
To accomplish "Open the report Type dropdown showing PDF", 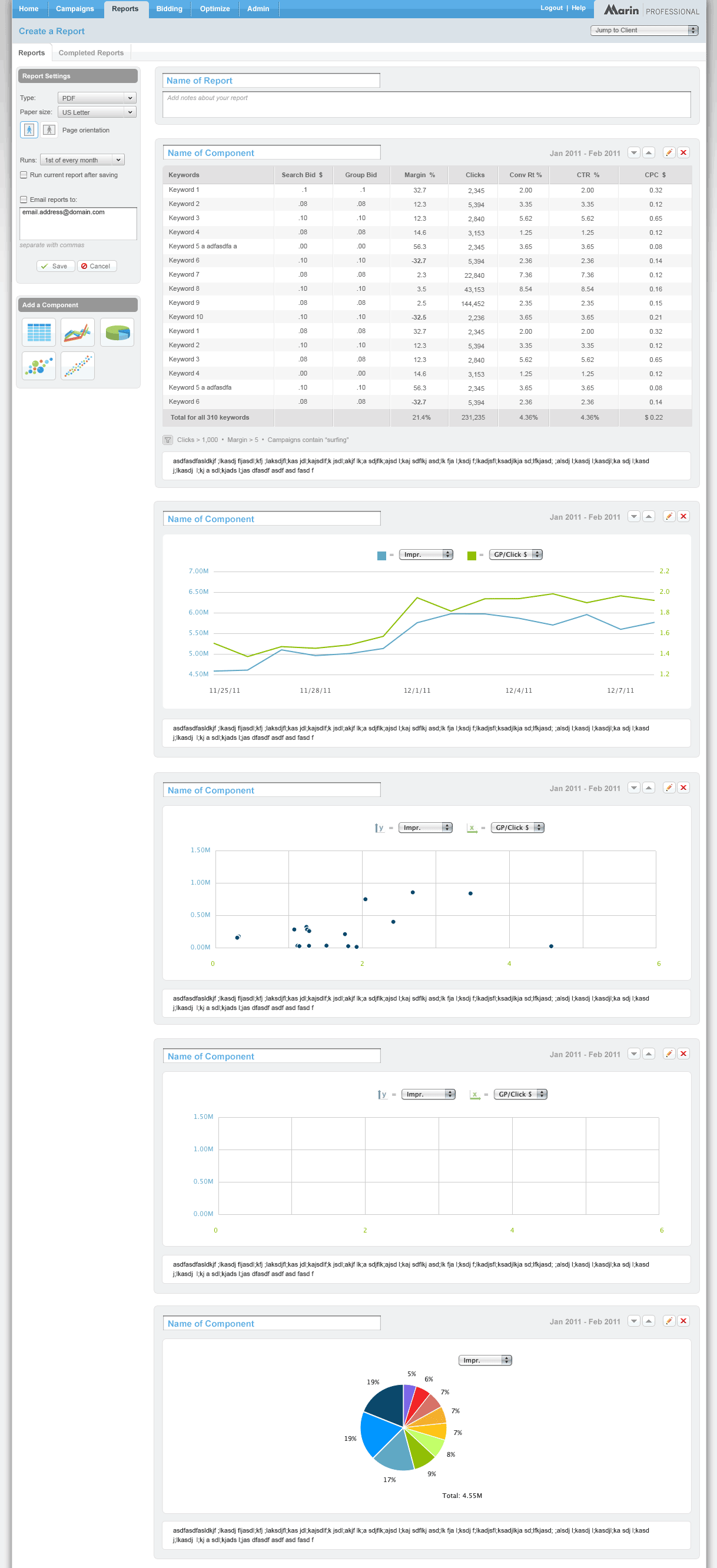I will pos(97,98).
